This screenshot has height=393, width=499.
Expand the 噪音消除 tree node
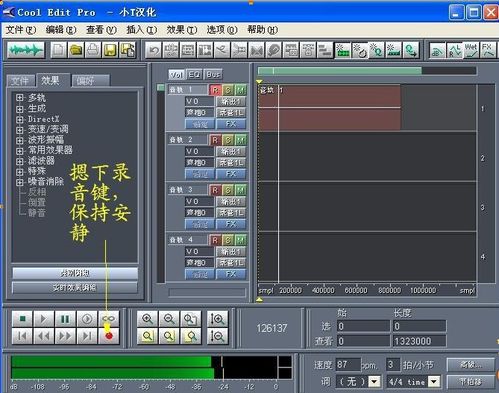point(20,182)
